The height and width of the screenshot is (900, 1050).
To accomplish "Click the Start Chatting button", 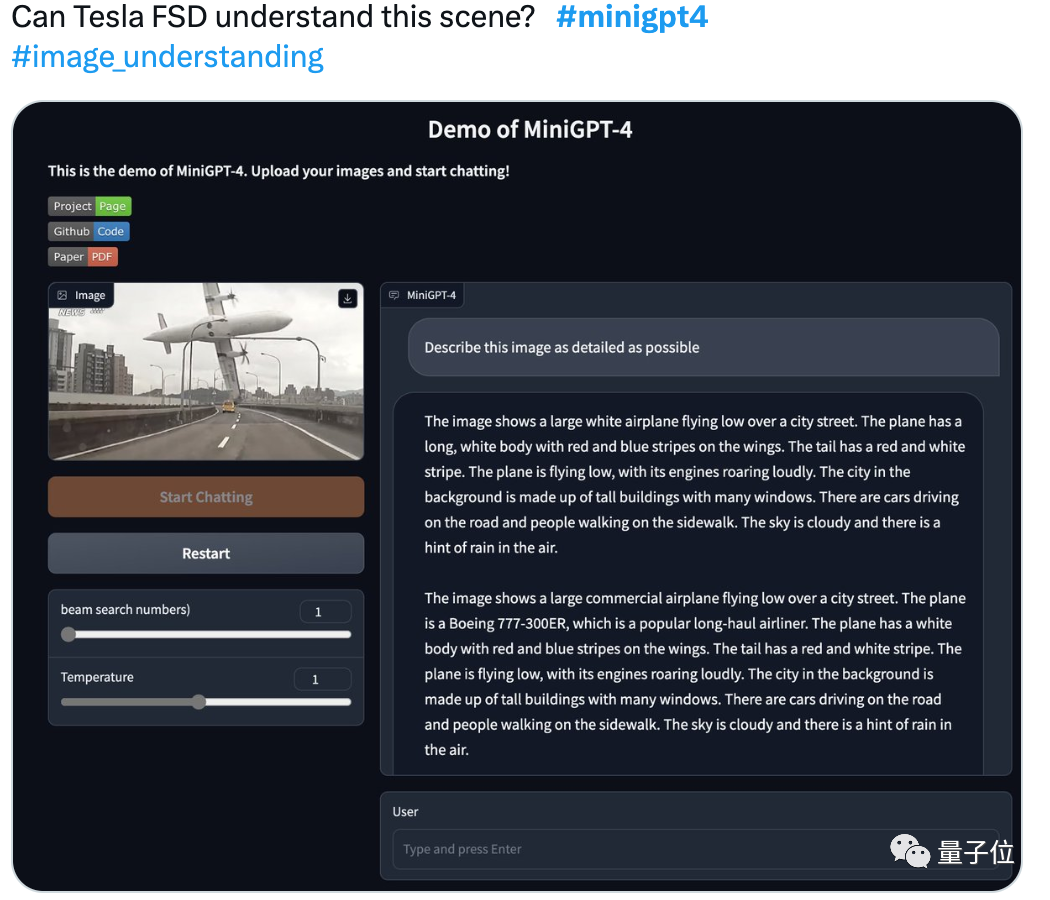I will click(206, 497).
